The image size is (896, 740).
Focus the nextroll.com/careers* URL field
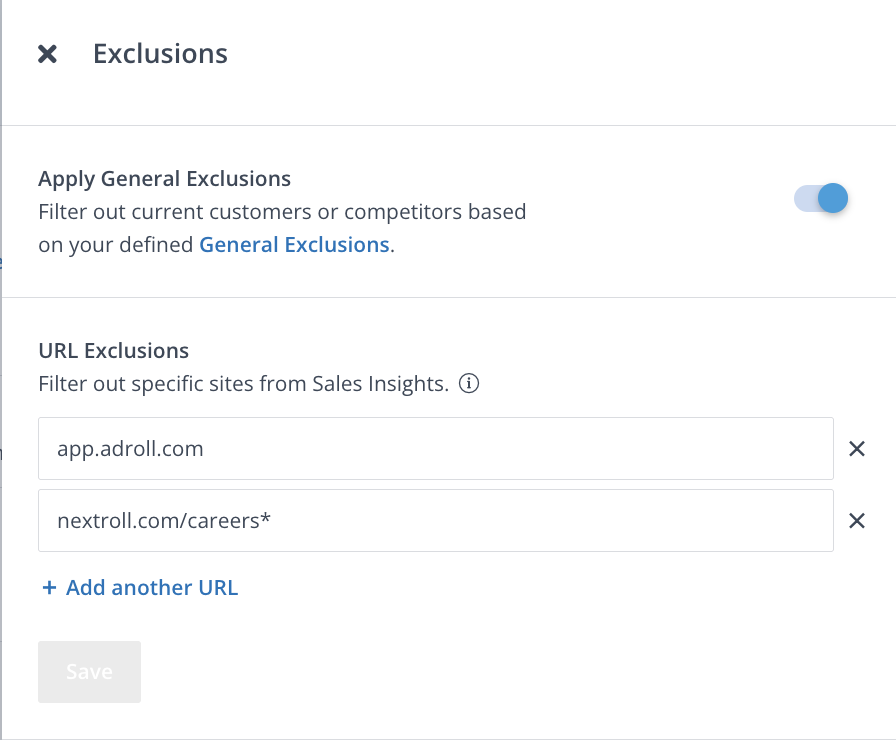435,520
